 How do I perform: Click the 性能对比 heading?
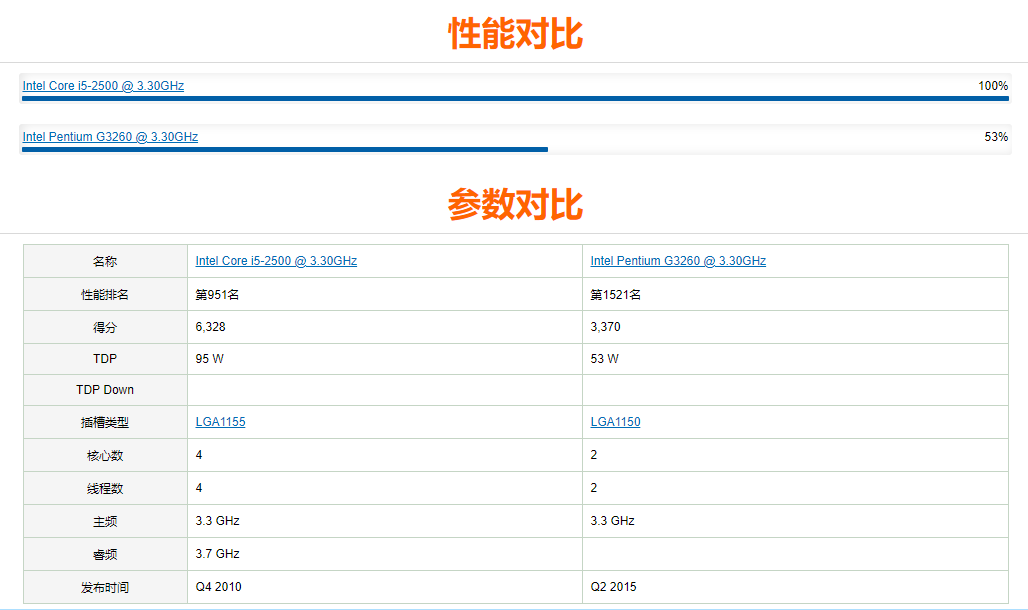515,33
